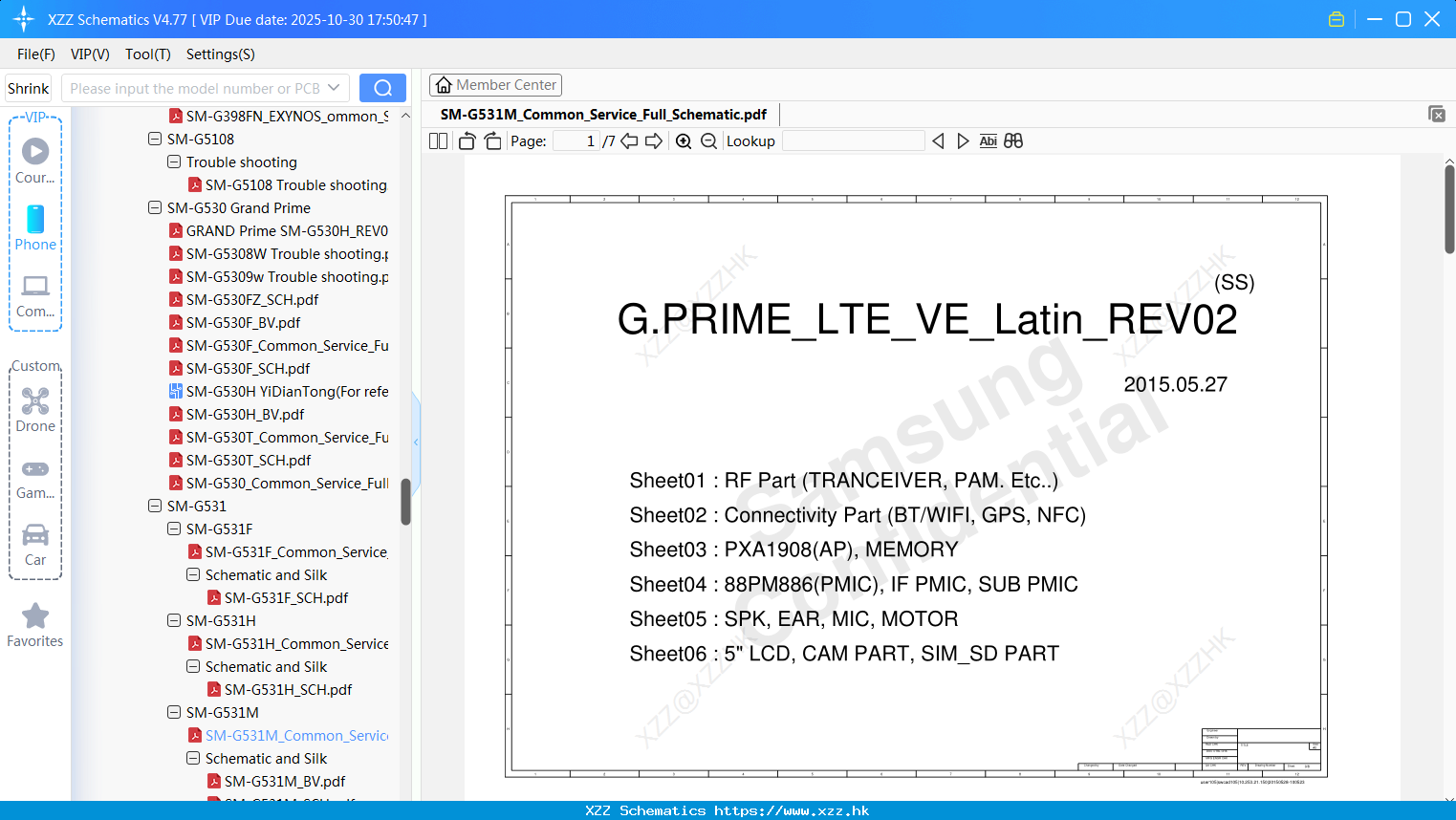Viewport: 1456px width, 820px height.
Task: Select the Phone category icon
Action: pos(35,228)
